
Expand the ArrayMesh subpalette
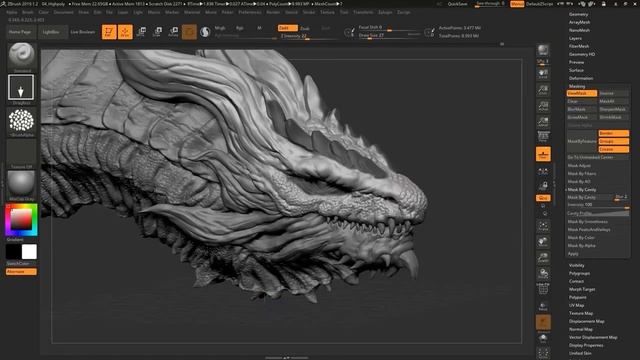click(579, 22)
